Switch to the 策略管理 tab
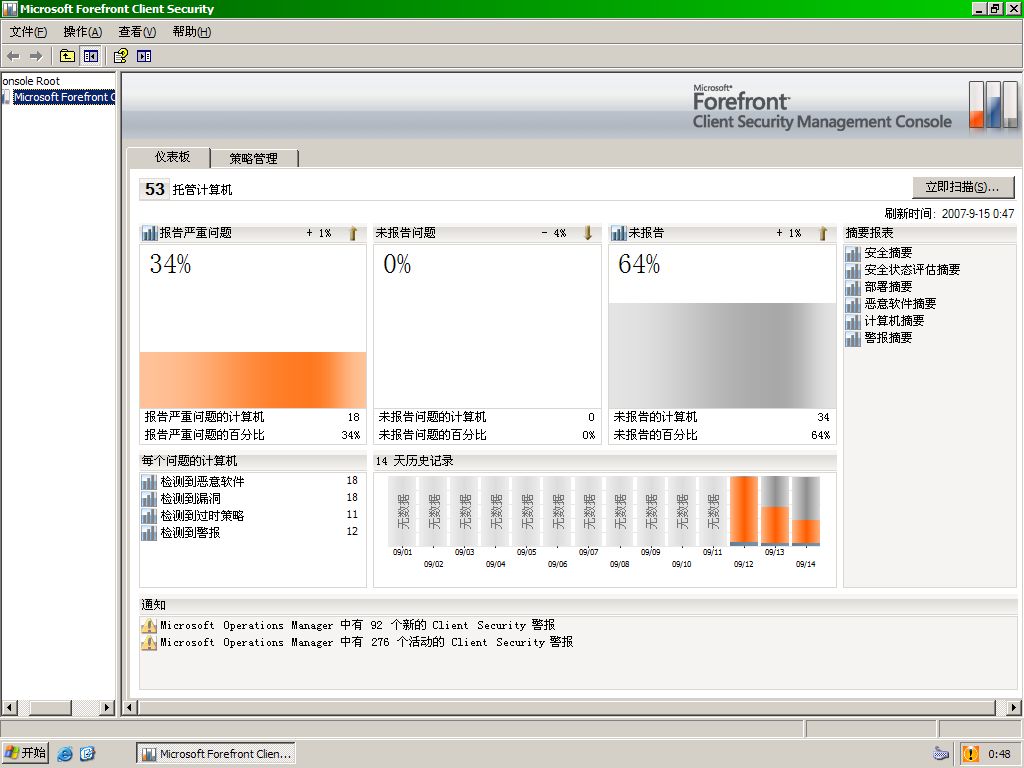Viewport: 1024px width, 768px height. click(253, 158)
